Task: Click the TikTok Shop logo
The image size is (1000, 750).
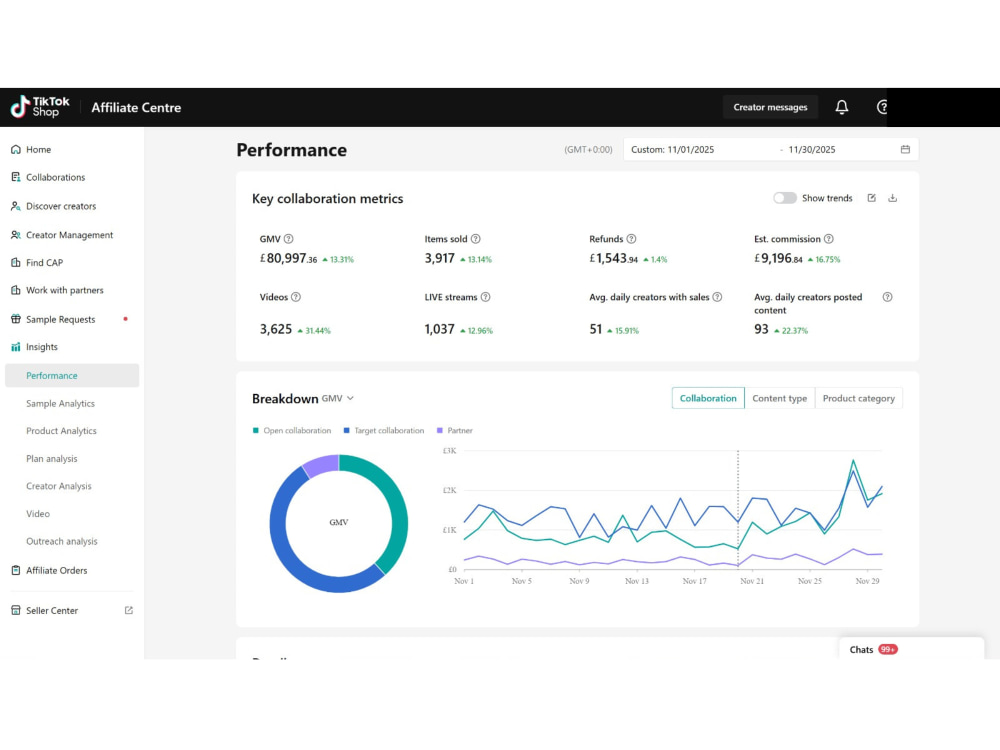Action: click(x=40, y=107)
